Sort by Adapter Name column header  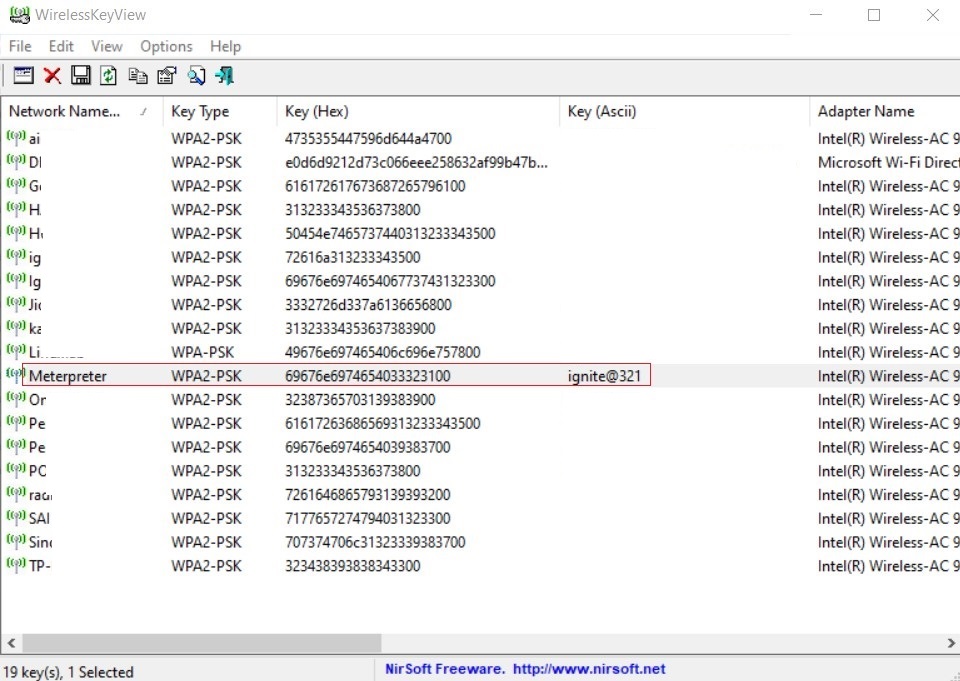tap(885, 111)
